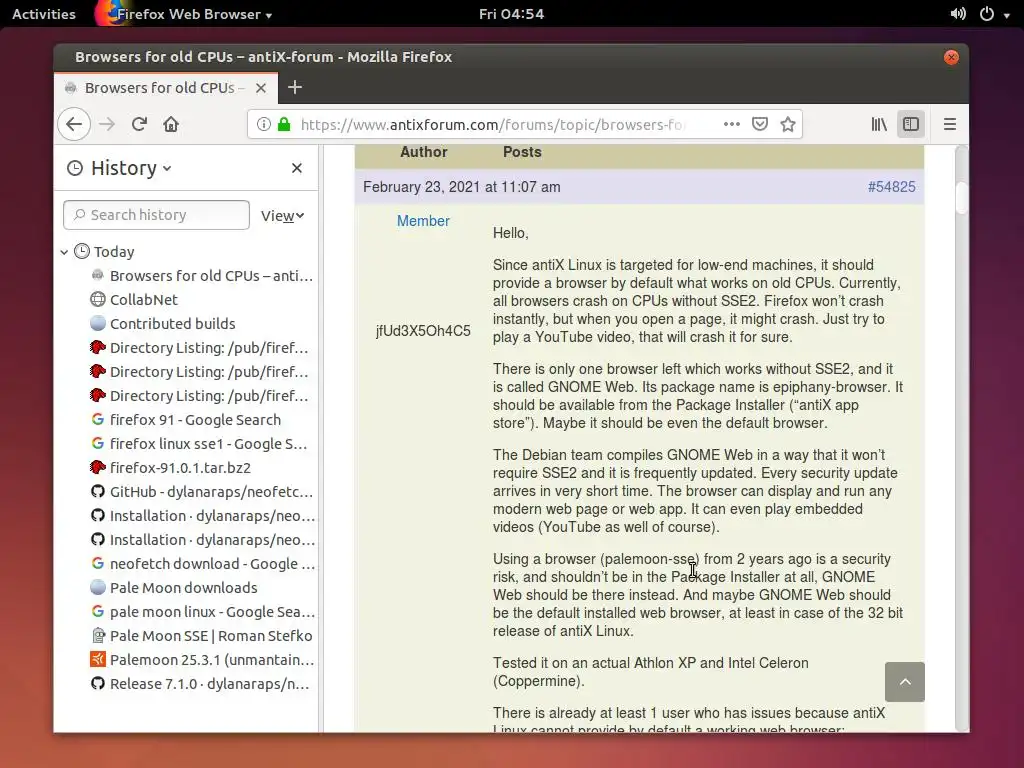Open page actions three-dot menu
The width and height of the screenshot is (1024, 768).
point(732,124)
